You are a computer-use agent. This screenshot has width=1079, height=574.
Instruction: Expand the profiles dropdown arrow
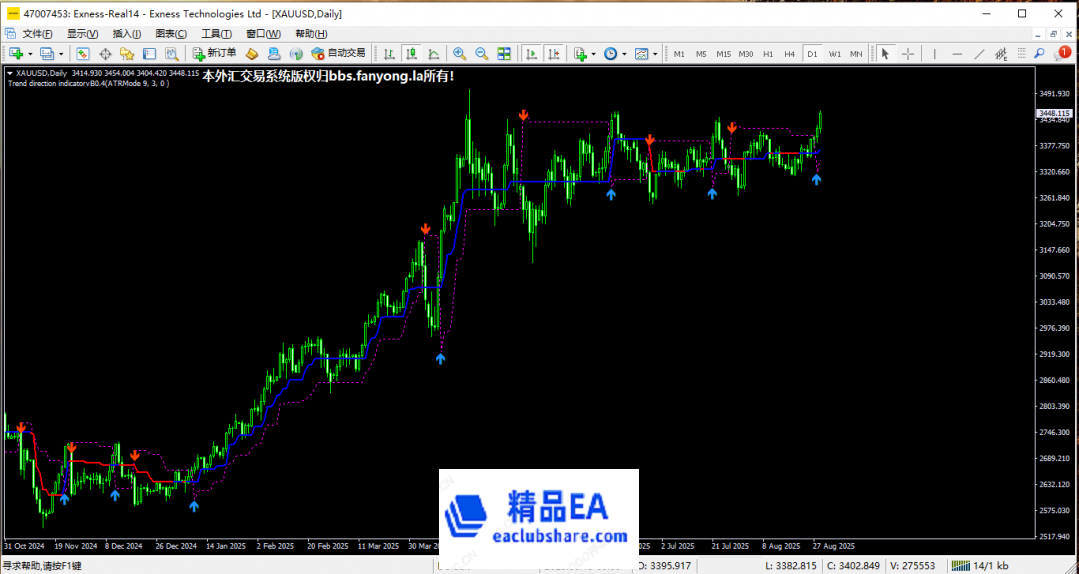pyautogui.click(x=61, y=54)
